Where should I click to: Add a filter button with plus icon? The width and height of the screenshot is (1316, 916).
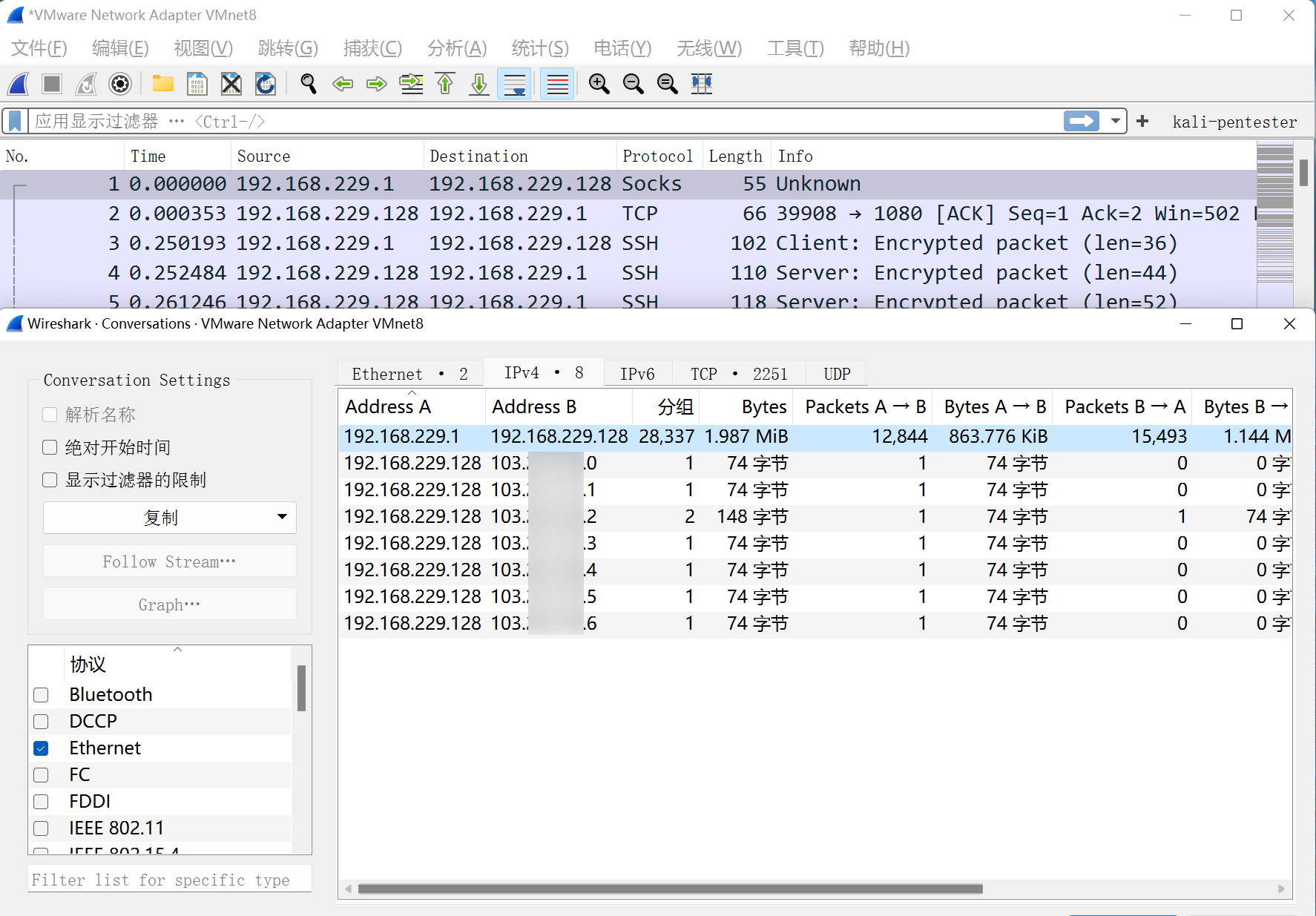(x=1142, y=121)
